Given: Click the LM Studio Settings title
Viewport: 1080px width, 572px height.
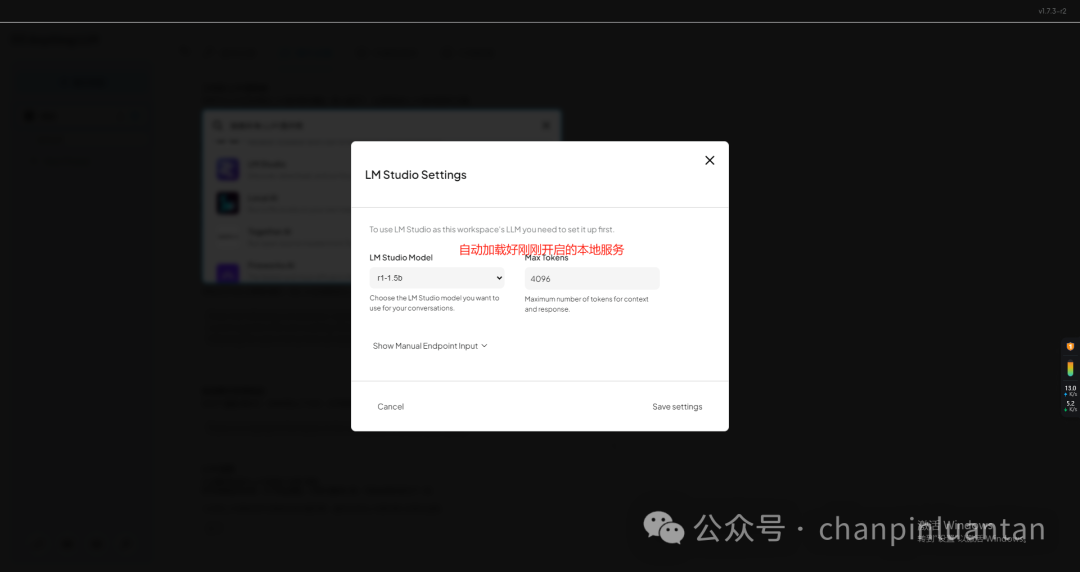Looking at the screenshot, I should [x=415, y=175].
